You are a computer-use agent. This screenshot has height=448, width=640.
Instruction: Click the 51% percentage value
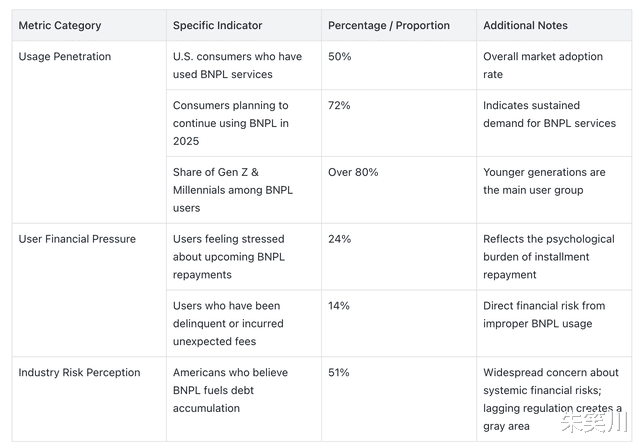pyautogui.click(x=340, y=373)
